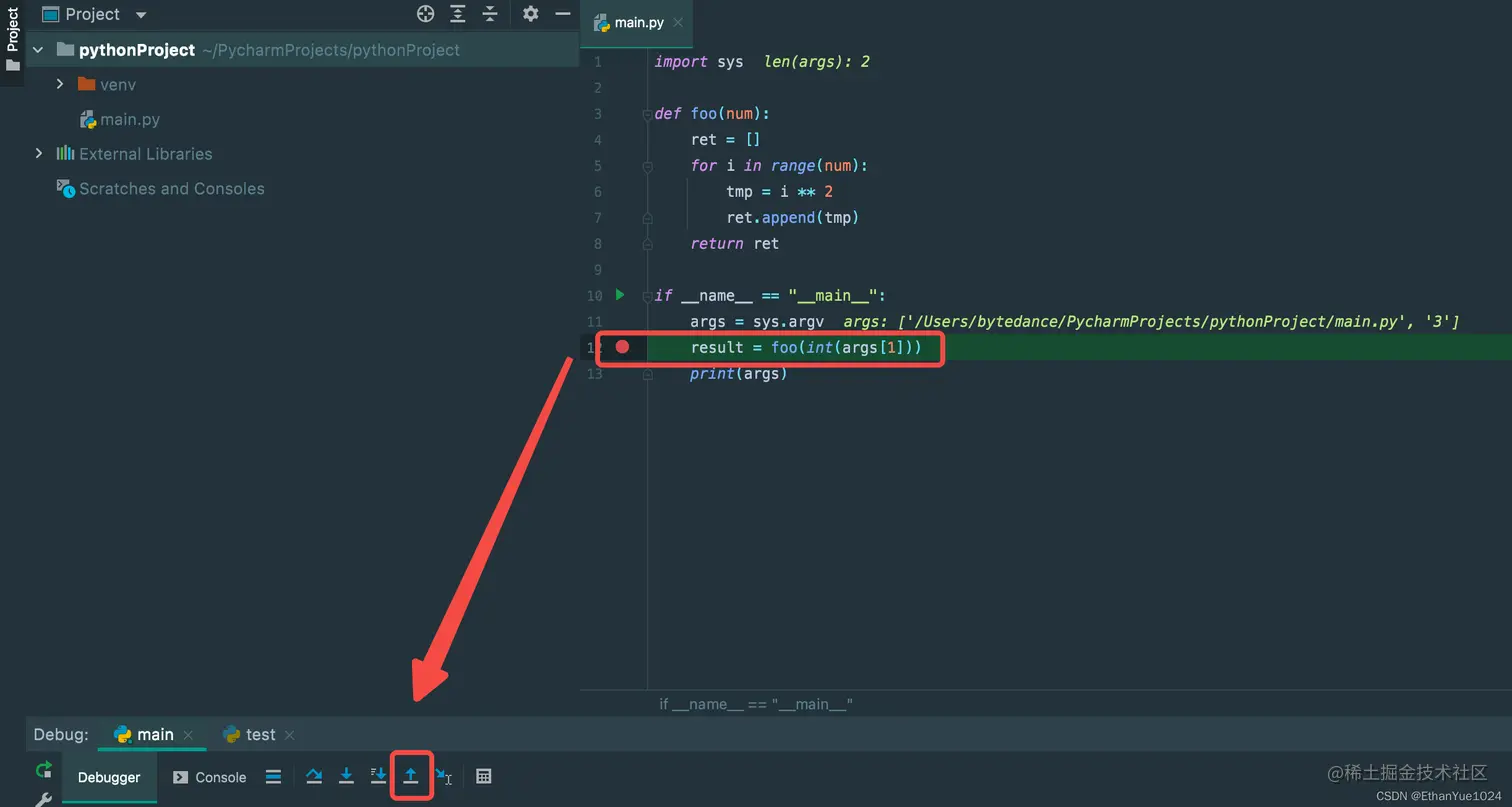Click the breadcrumb if __name__ == "__main__"

756,704
